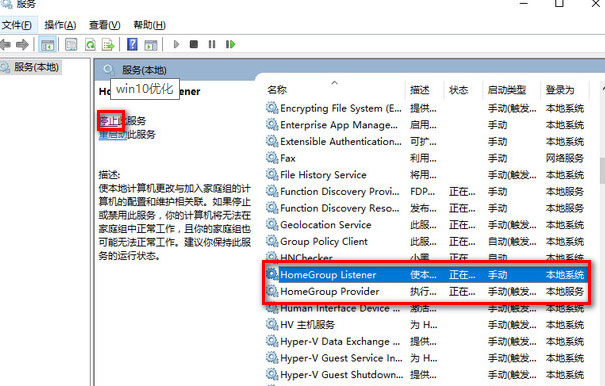Select the Function Discovery Reso... service name

340,208
